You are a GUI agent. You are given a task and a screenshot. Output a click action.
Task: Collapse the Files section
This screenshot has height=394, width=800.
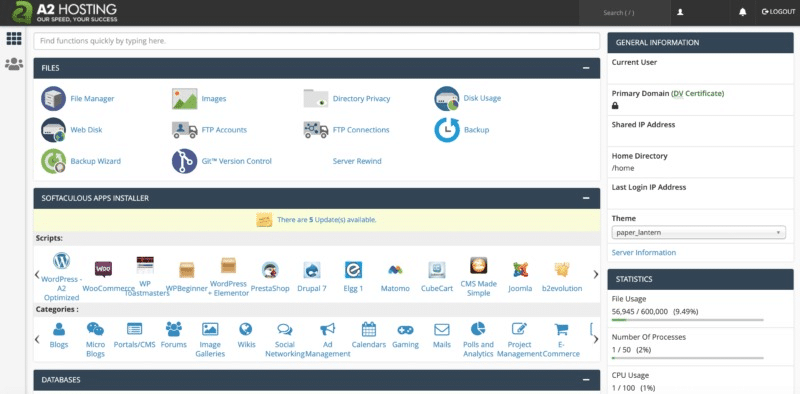coord(586,68)
